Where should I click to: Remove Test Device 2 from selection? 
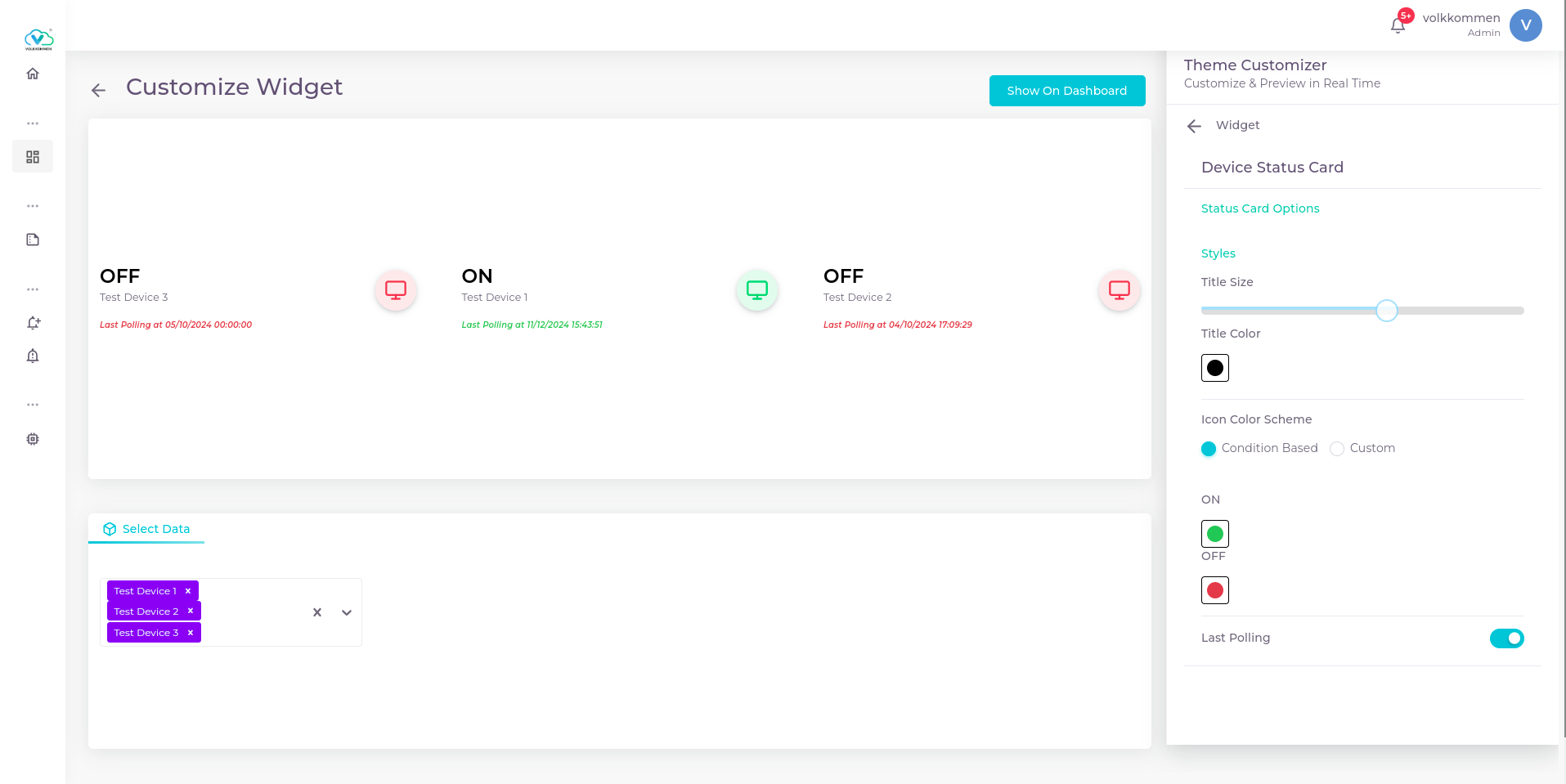191,611
